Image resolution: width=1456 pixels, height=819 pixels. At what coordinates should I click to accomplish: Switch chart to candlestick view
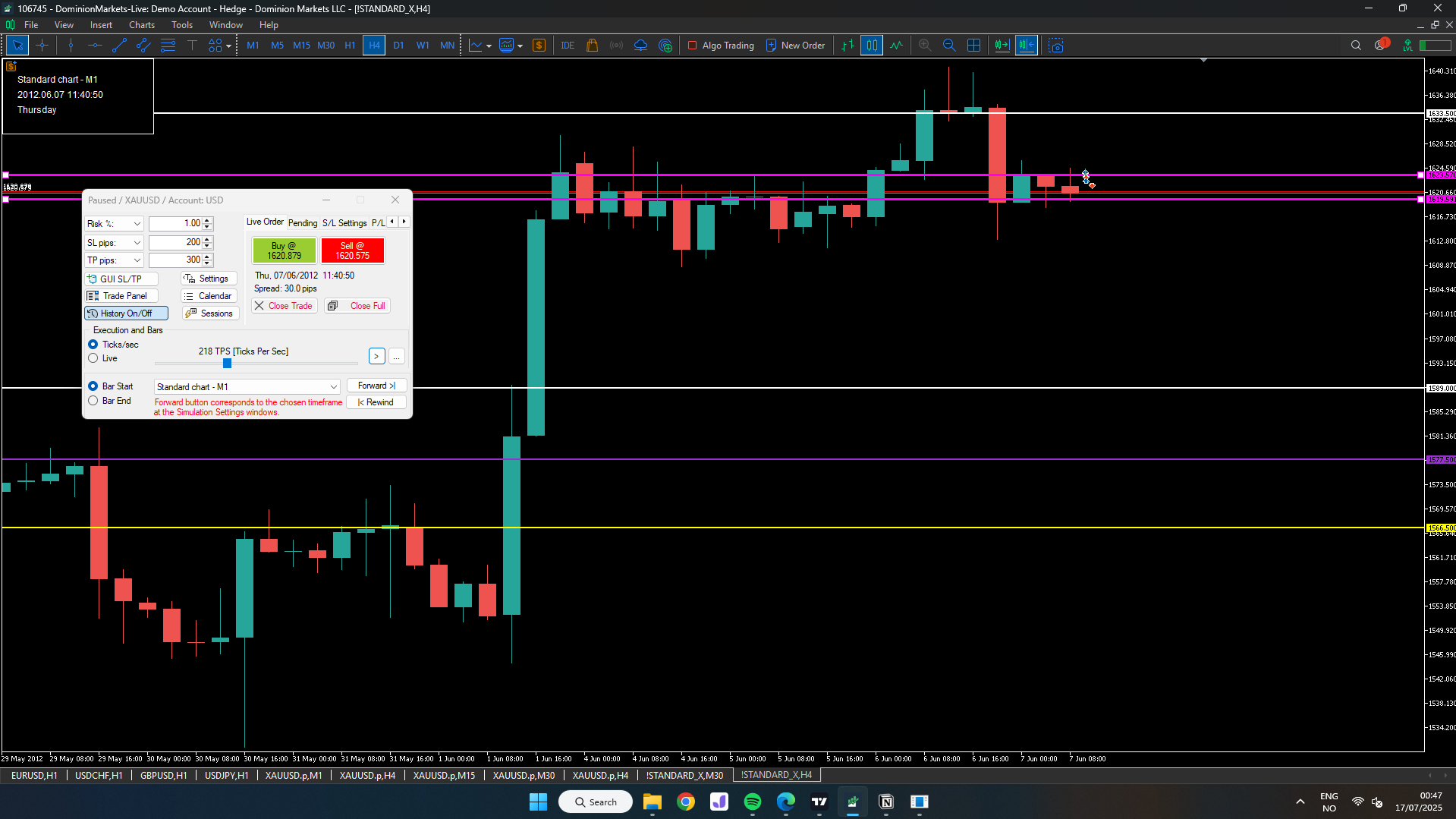872,46
